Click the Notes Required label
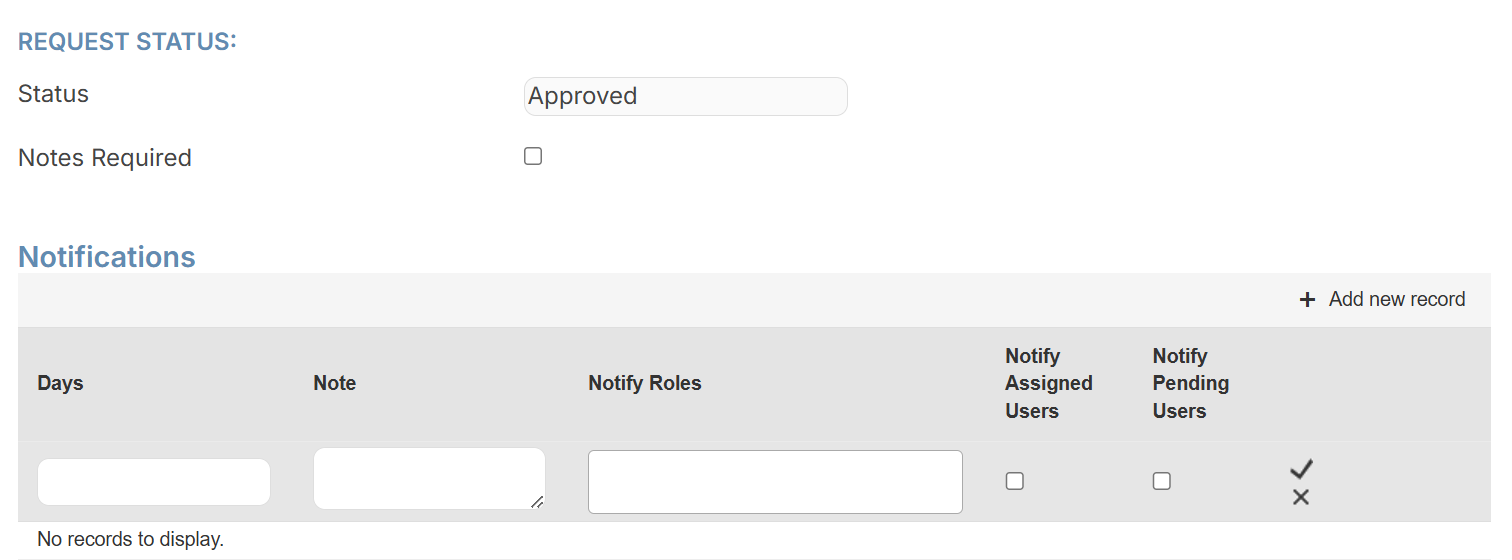Screen dimensions: 1512x560 click(105, 158)
